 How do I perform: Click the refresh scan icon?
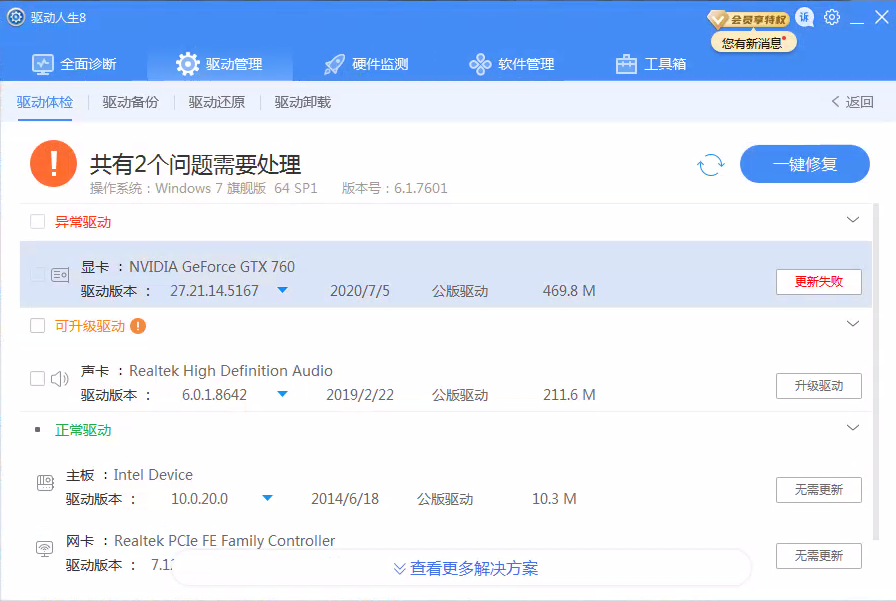pyautogui.click(x=711, y=165)
